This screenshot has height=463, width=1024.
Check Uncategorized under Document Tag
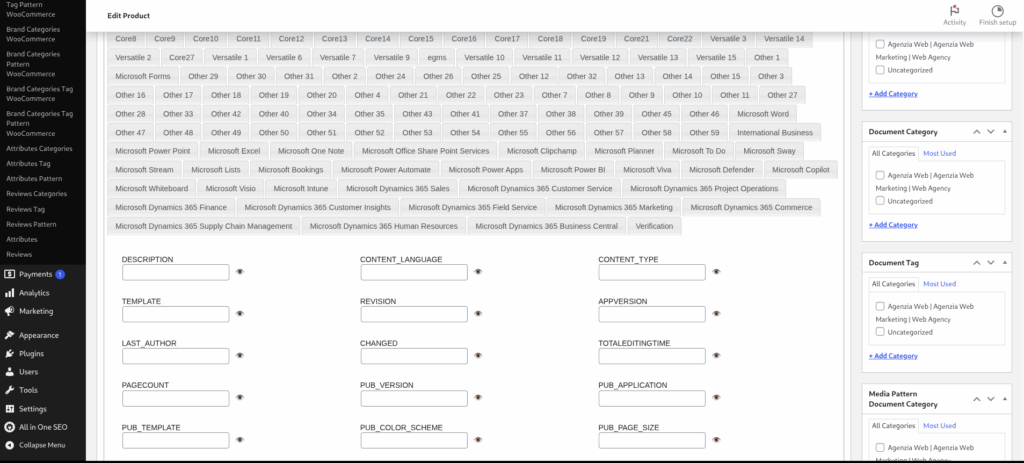880,332
